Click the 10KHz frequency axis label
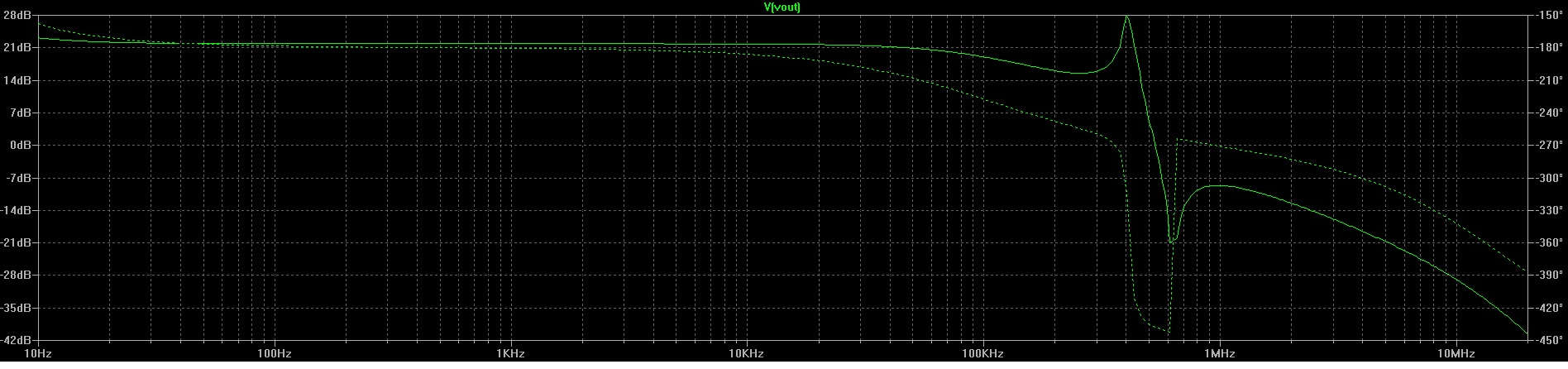The height and width of the screenshot is (369, 1568). click(x=746, y=354)
